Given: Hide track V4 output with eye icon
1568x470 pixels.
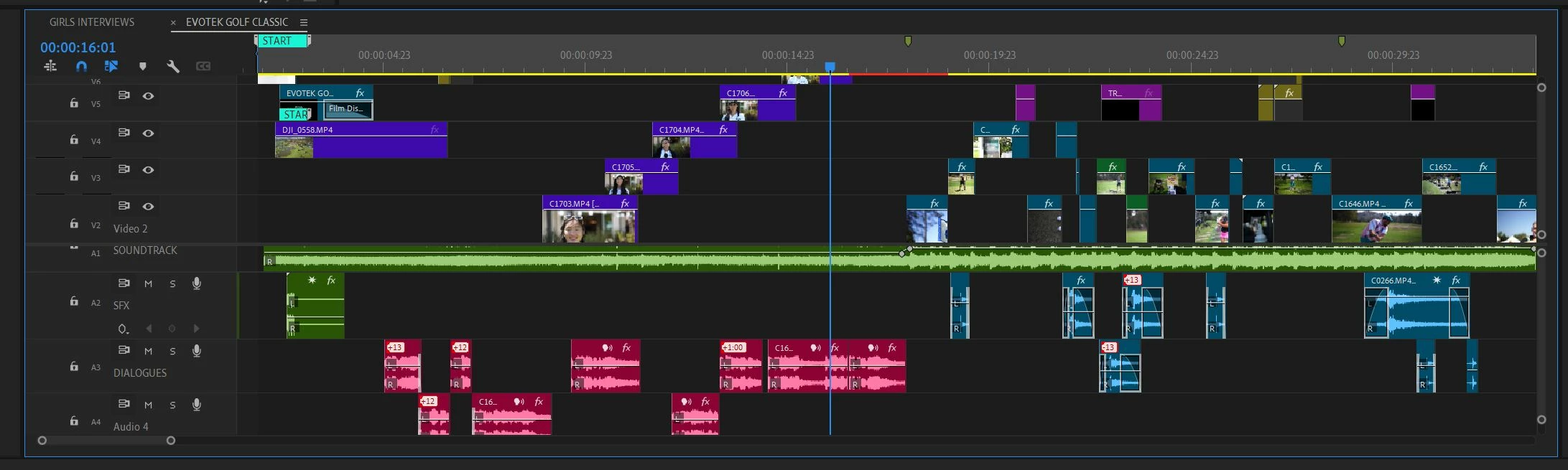Looking at the screenshot, I should click(148, 133).
